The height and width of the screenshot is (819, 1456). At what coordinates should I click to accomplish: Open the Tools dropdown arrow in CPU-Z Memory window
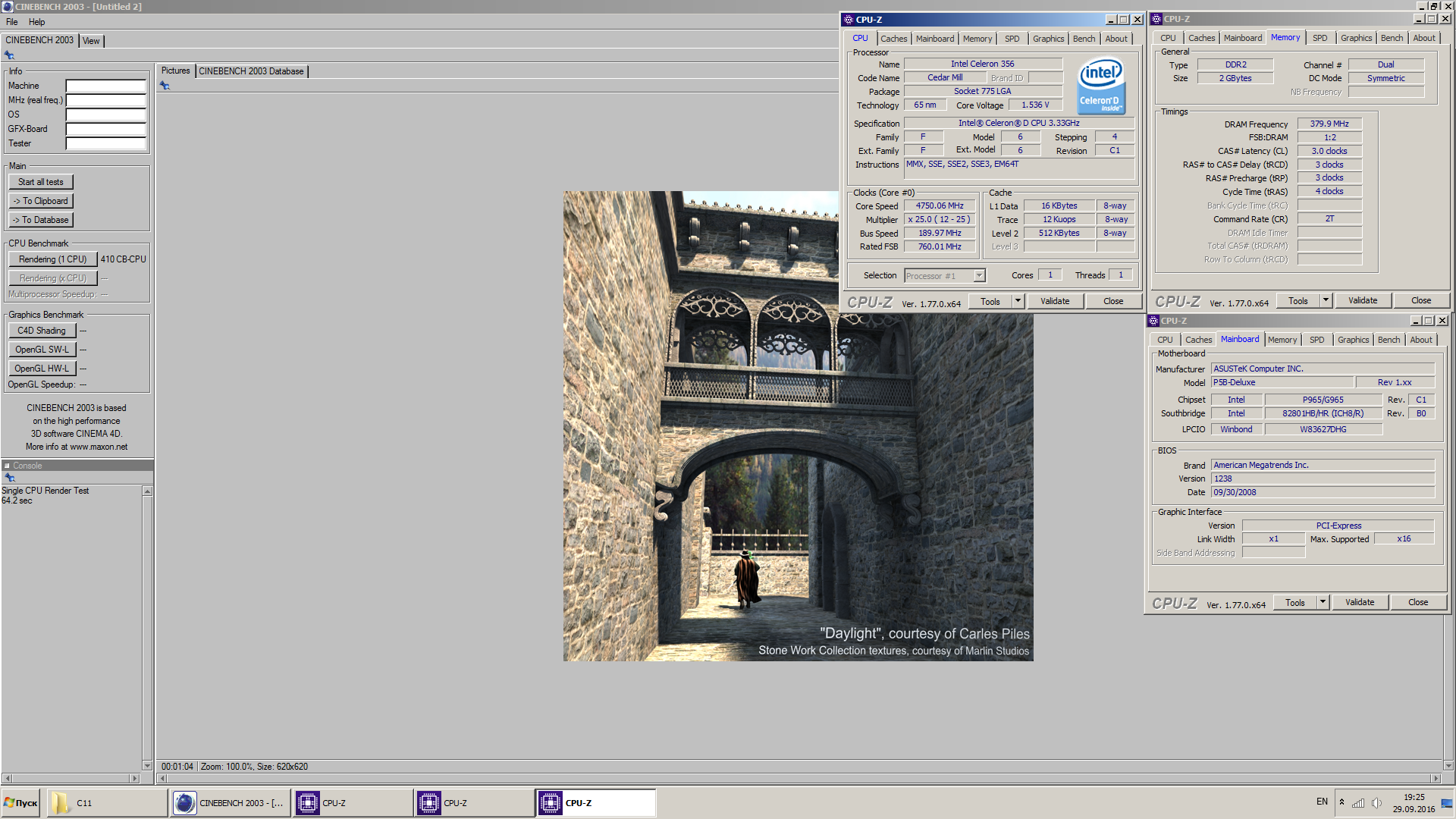[1326, 300]
